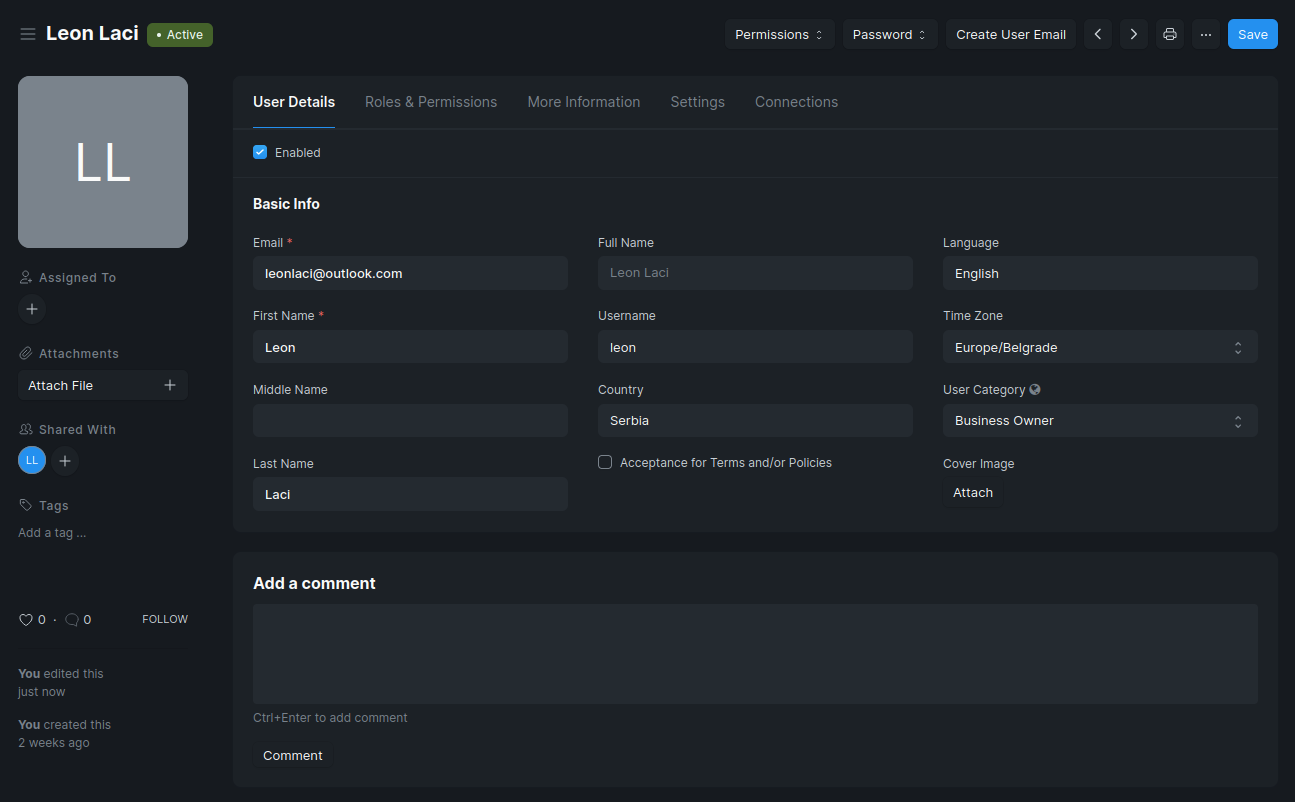This screenshot has width=1295, height=802.
Task: Click Create User Email button
Action: coord(1010,34)
